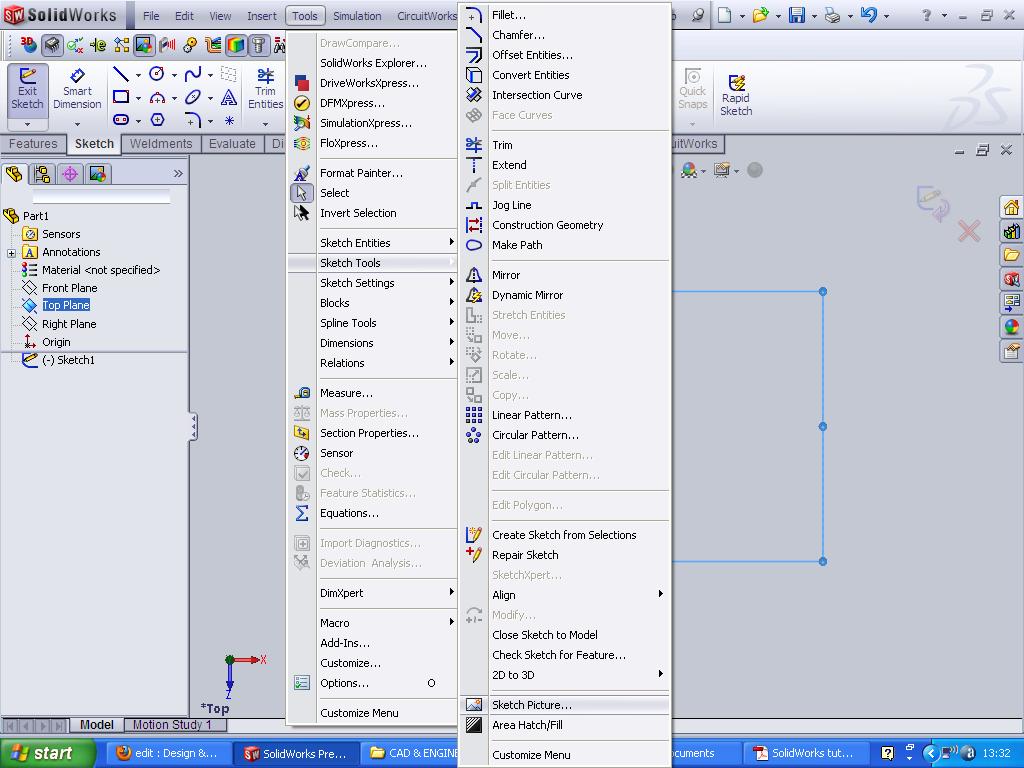
Task: Toggle Dynamic Mirror in the submenu
Action: coord(566,295)
